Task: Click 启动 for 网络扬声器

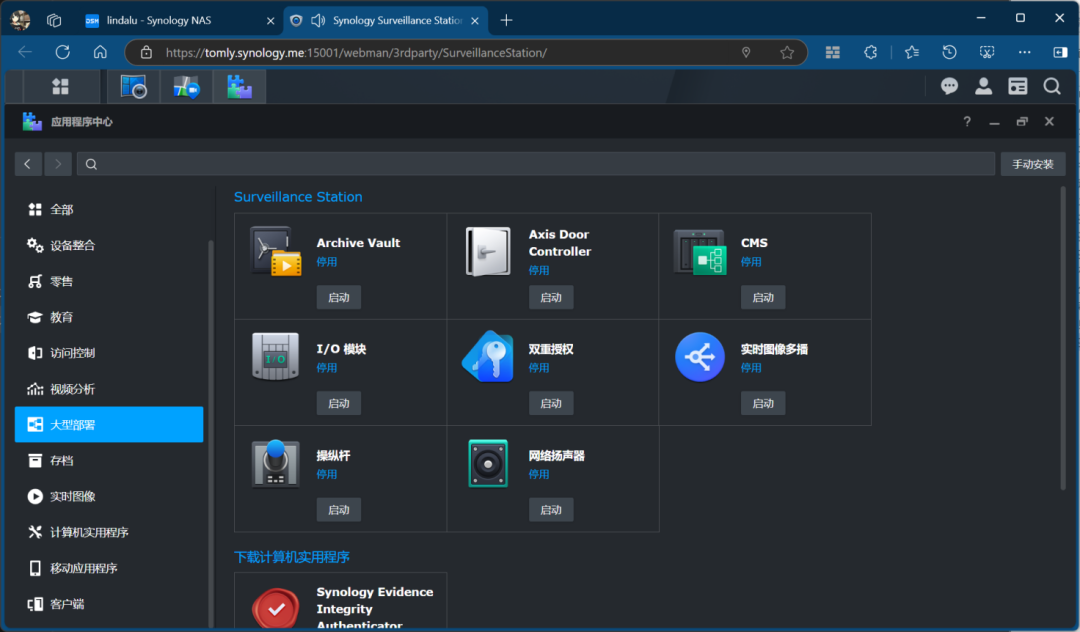Action: tap(551, 510)
